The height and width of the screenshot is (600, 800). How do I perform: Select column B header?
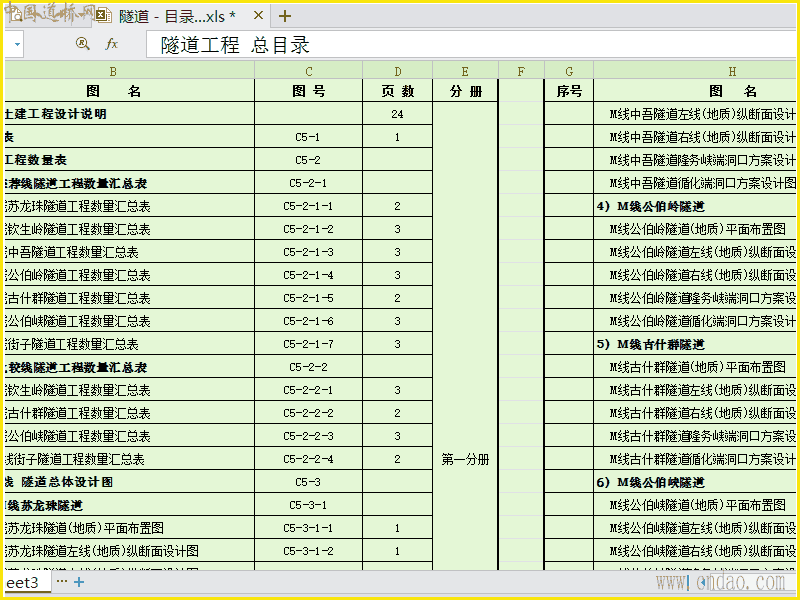pyautogui.click(x=130, y=71)
